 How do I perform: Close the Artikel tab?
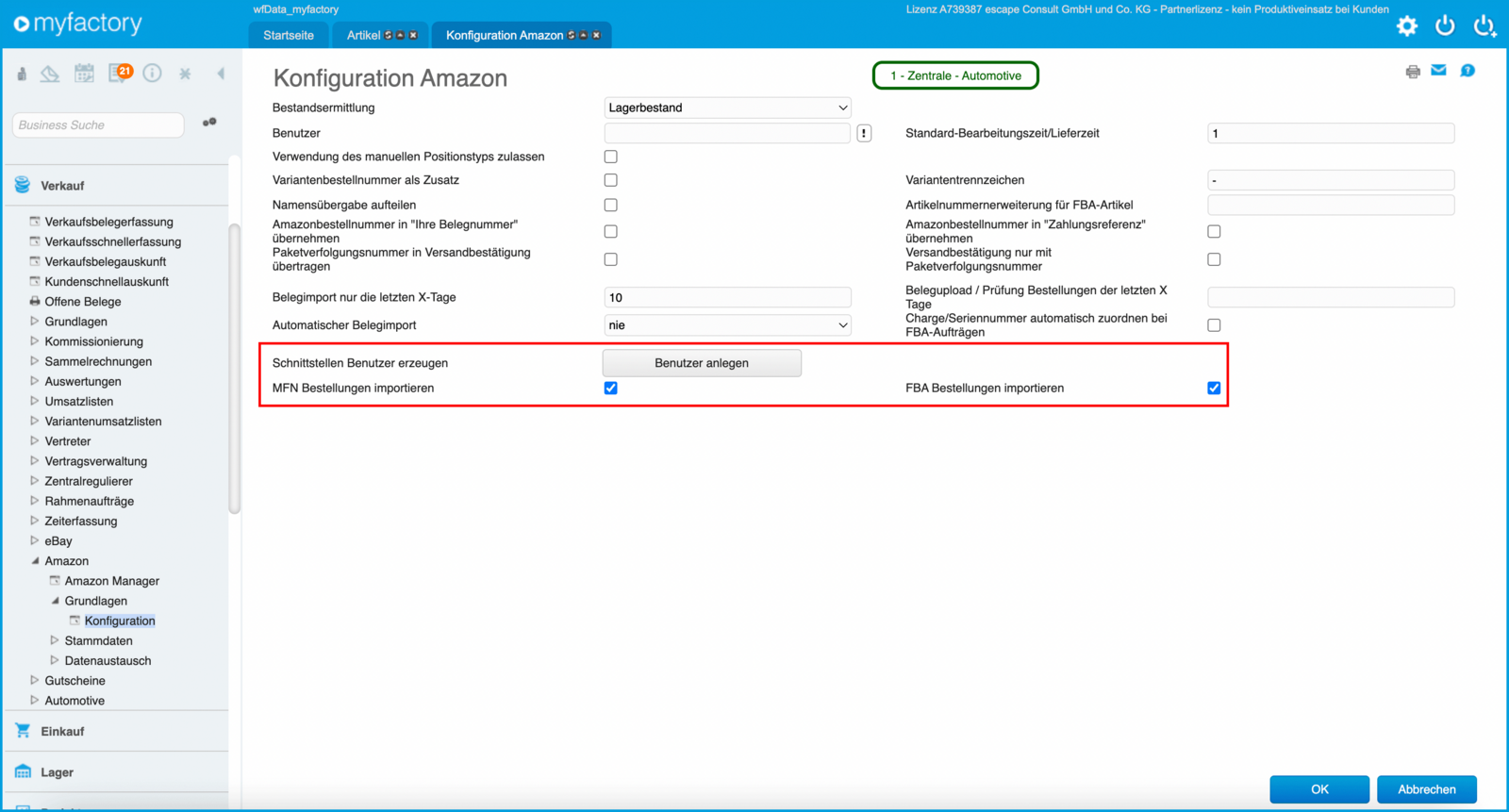point(413,36)
